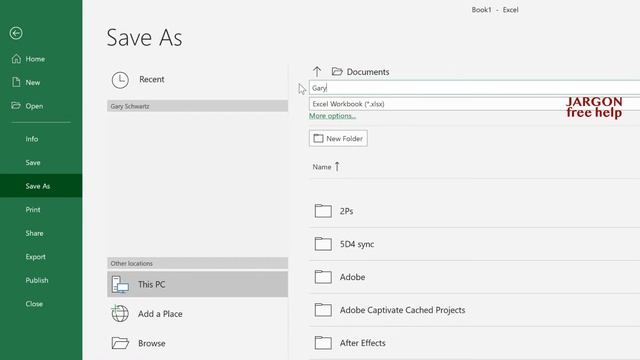Choose Save in the sidebar
The height and width of the screenshot is (360, 640).
click(x=33, y=162)
